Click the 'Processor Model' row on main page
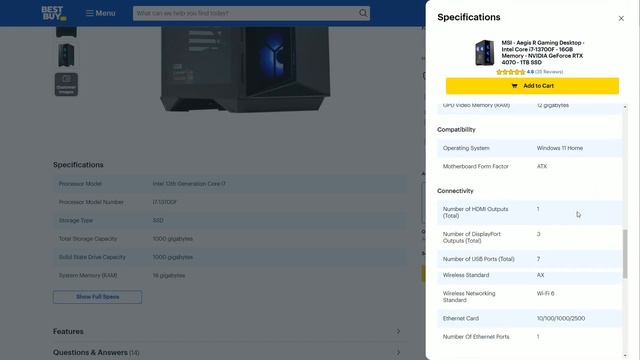 [x=229, y=184]
